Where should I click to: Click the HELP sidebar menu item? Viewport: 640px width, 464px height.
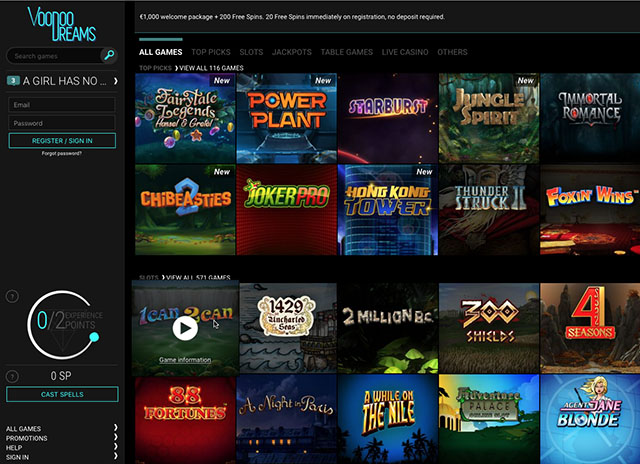pos(14,447)
